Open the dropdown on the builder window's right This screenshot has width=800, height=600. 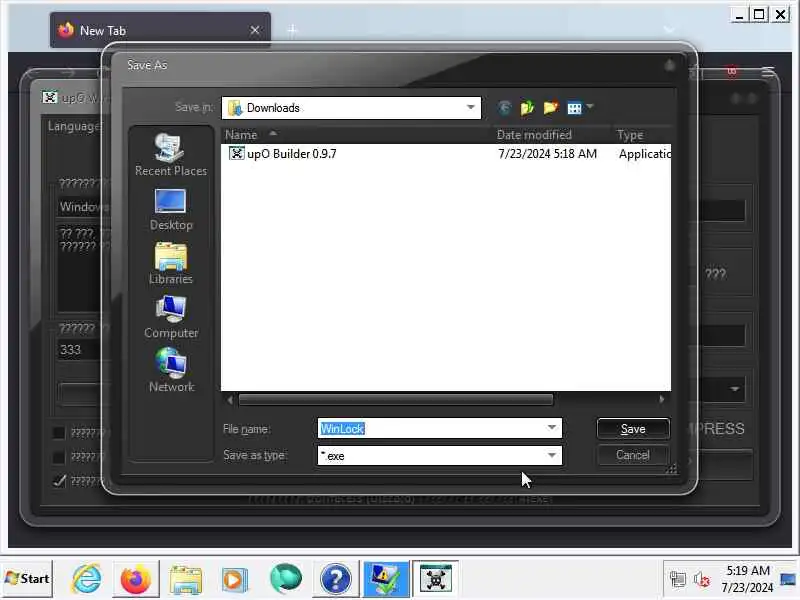[734, 389]
